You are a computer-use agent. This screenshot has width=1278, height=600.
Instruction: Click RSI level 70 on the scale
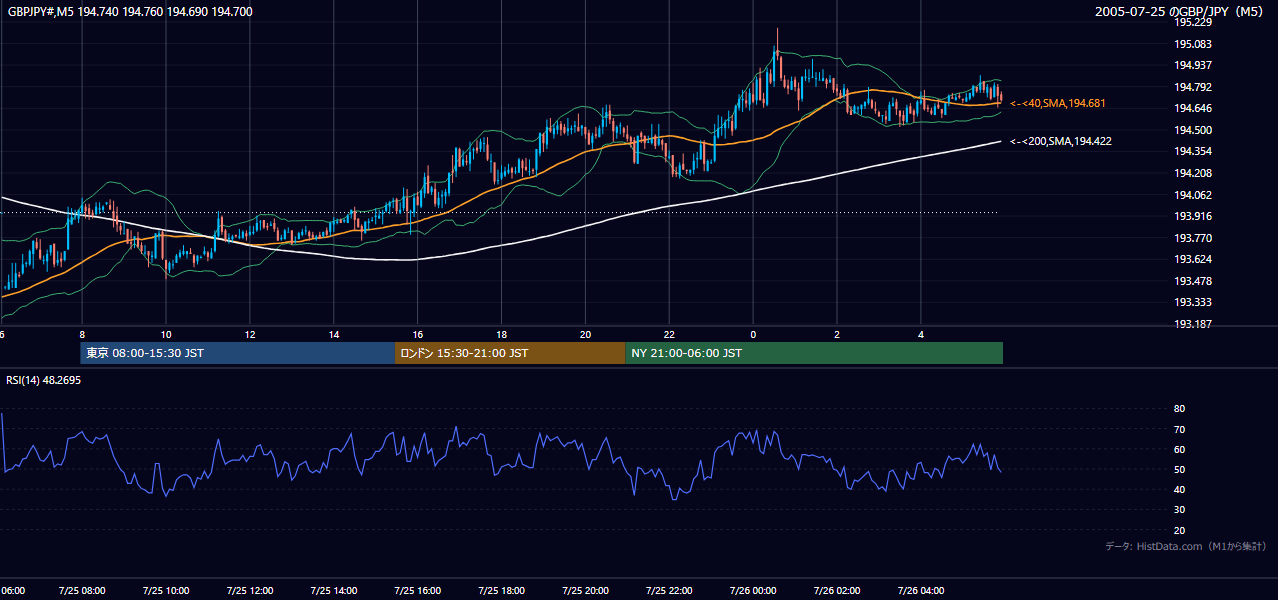tap(1179, 429)
